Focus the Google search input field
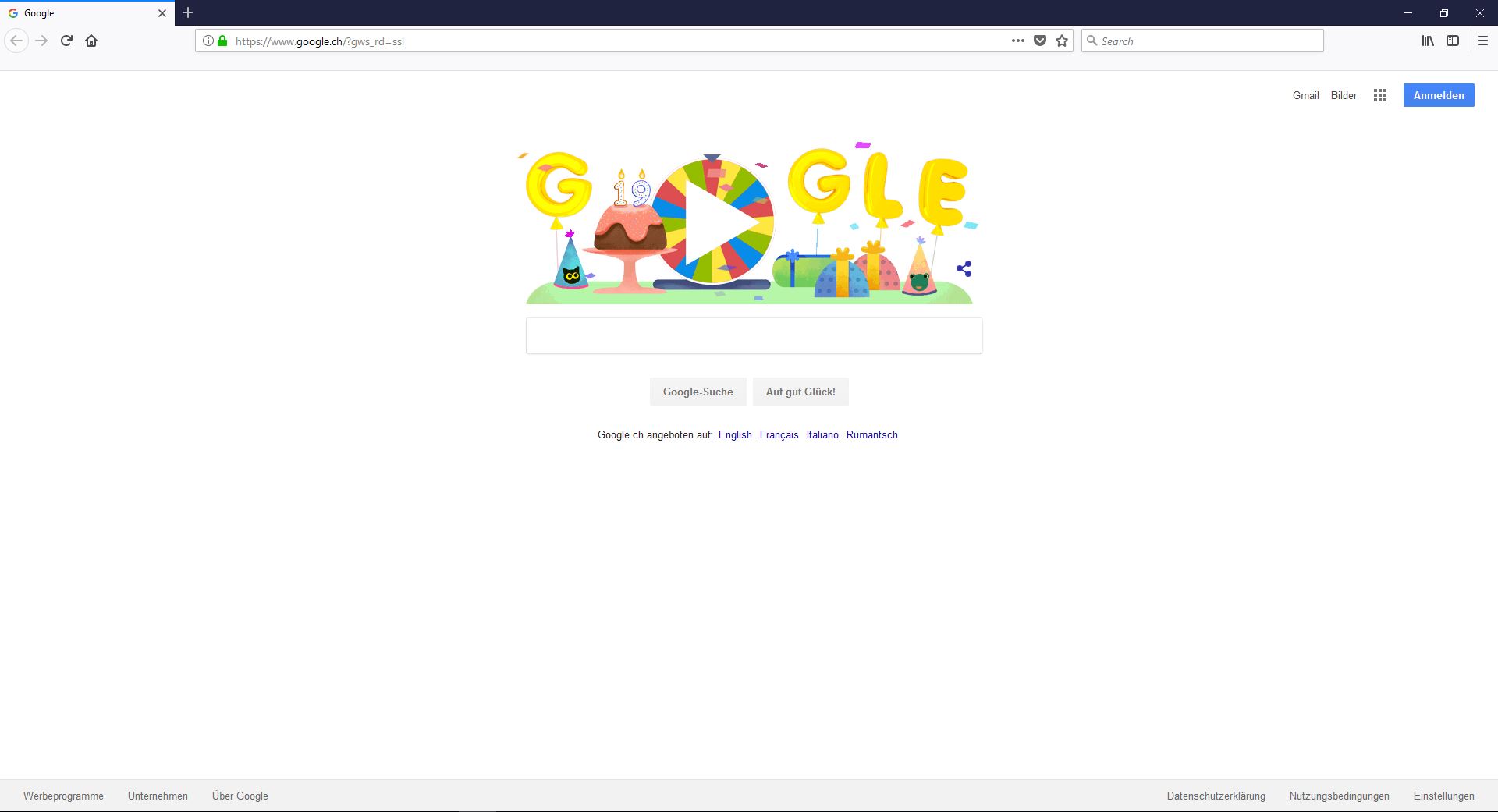This screenshot has height=812, width=1498. [x=754, y=335]
